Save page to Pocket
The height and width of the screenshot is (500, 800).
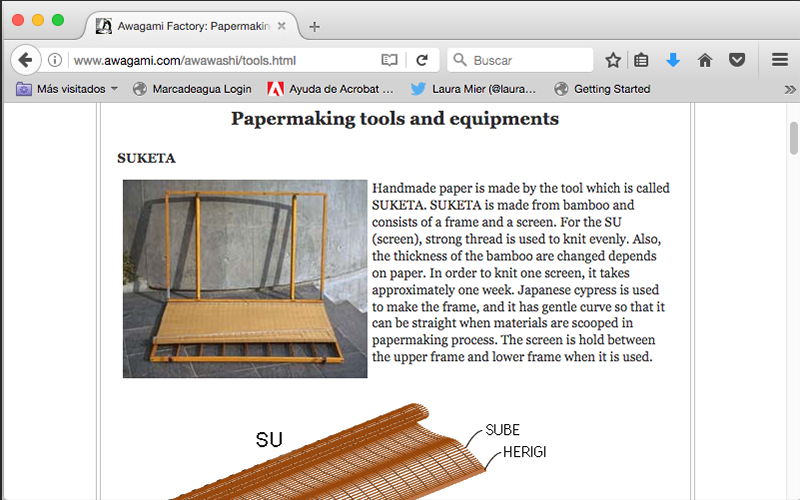click(x=736, y=60)
